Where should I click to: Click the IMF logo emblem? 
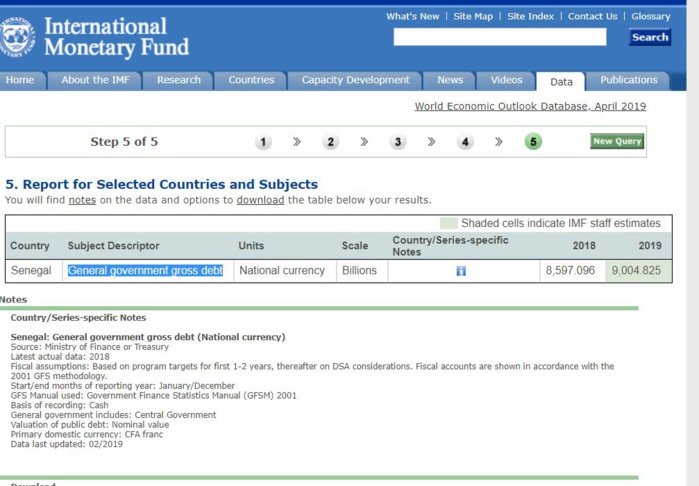pos(17,37)
